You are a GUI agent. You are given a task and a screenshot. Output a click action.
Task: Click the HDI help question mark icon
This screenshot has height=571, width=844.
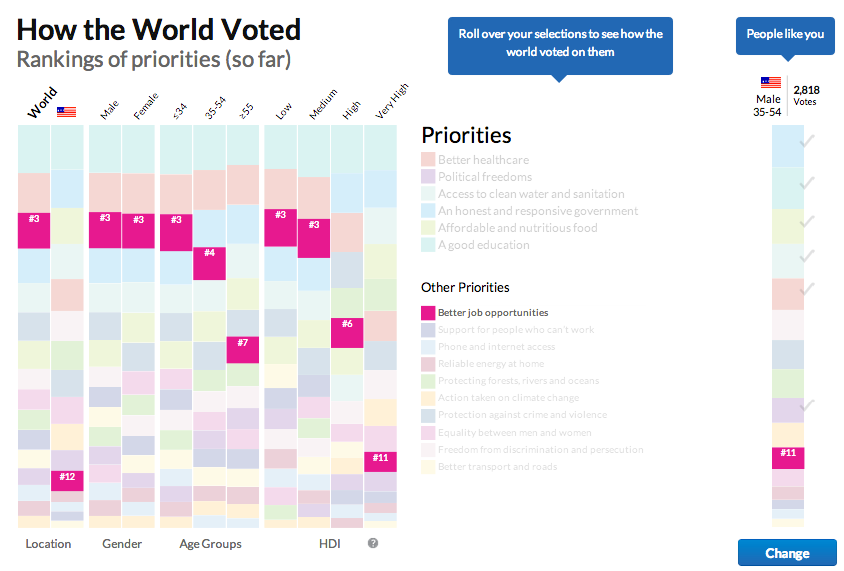[373, 543]
